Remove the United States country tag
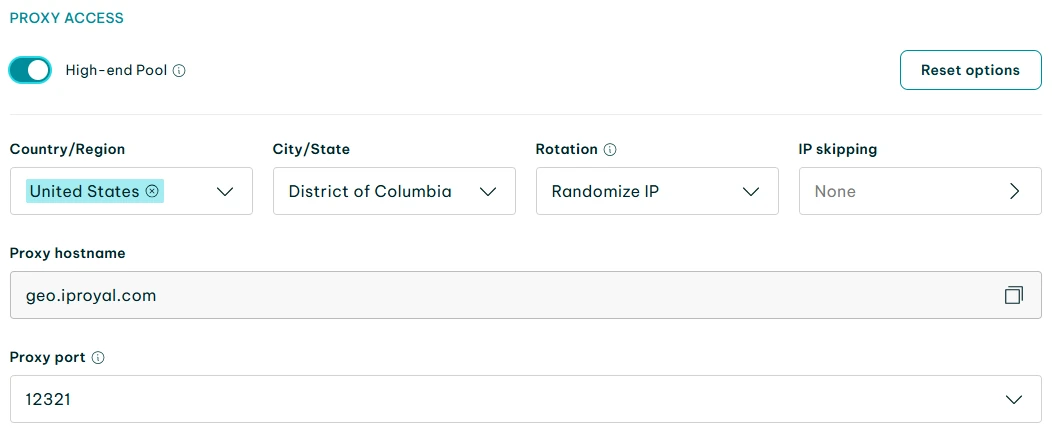Screen dimensions: 1052x439 (152, 191)
